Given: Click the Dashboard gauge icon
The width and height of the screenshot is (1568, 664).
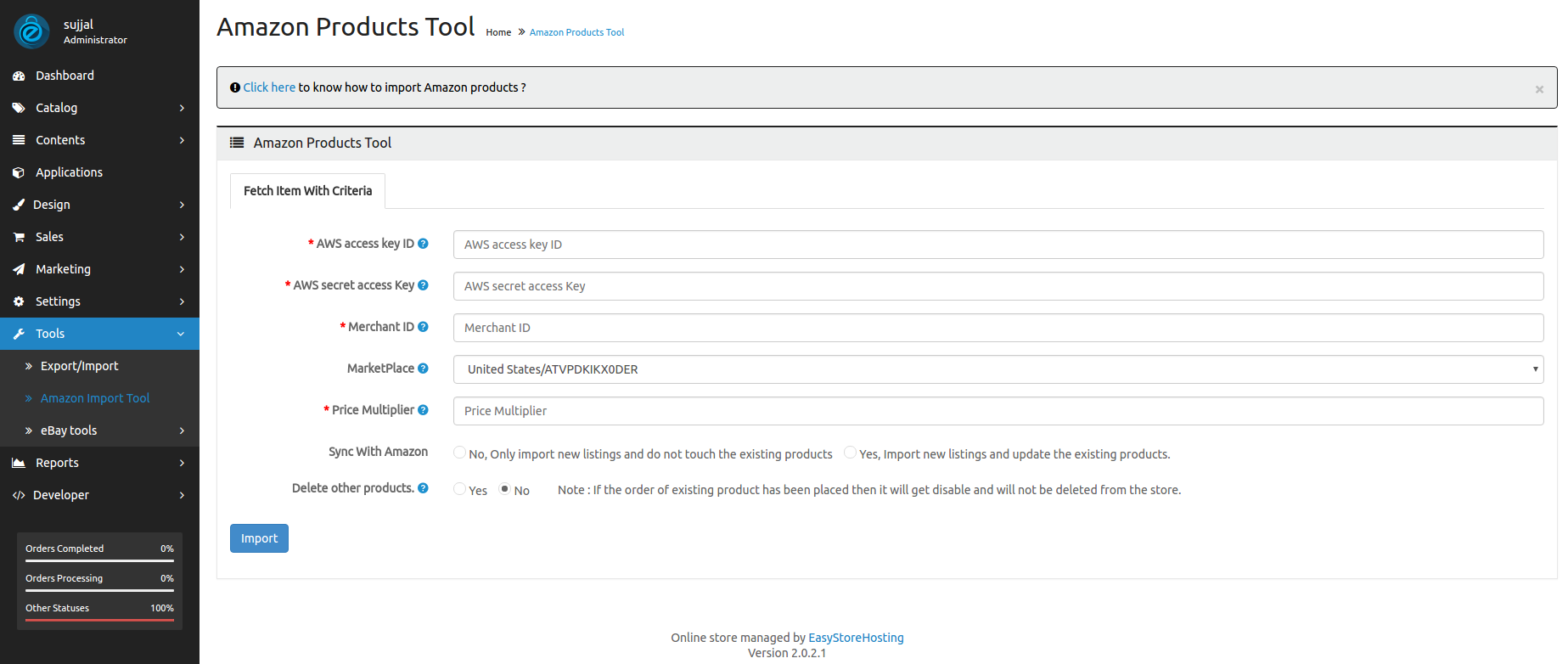Looking at the screenshot, I should coord(19,76).
